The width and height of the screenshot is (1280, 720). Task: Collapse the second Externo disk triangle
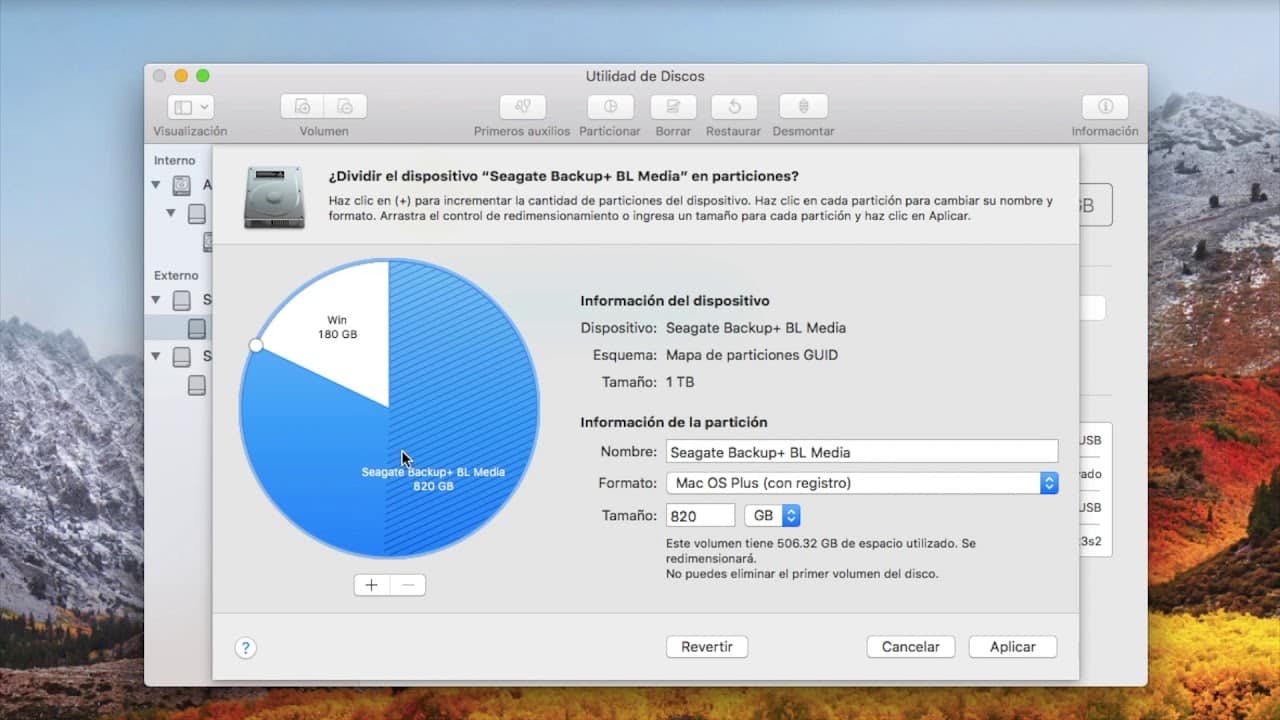click(x=156, y=356)
